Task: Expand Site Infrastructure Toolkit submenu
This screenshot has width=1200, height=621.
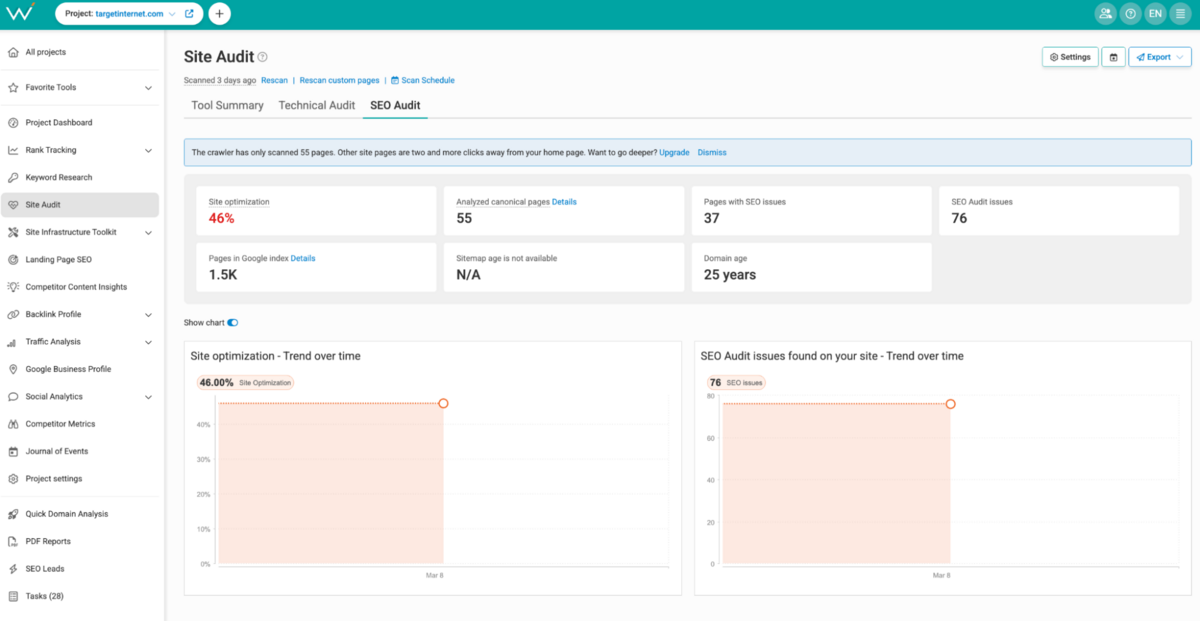Action: pyautogui.click(x=148, y=232)
